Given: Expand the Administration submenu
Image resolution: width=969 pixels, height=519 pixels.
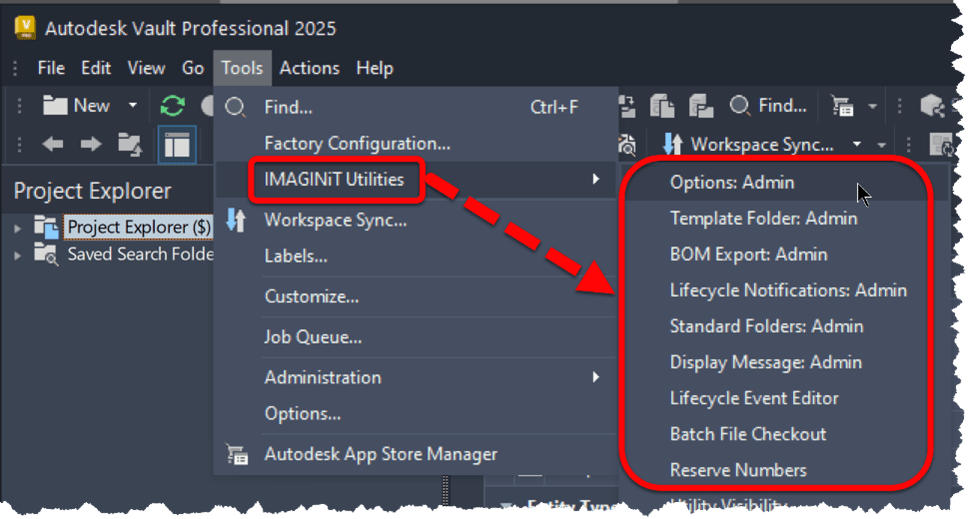Looking at the screenshot, I should (x=416, y=378).
